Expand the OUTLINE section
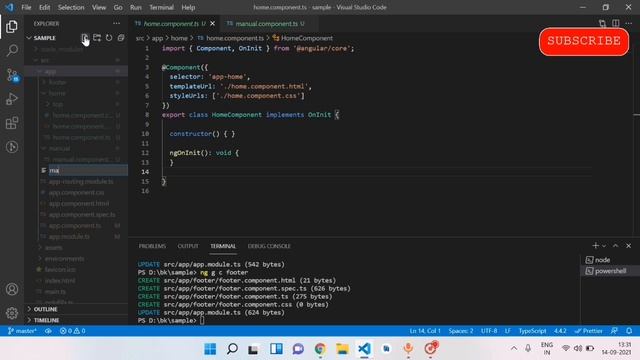This screenshot has height=360, width=640. [45, 309]
